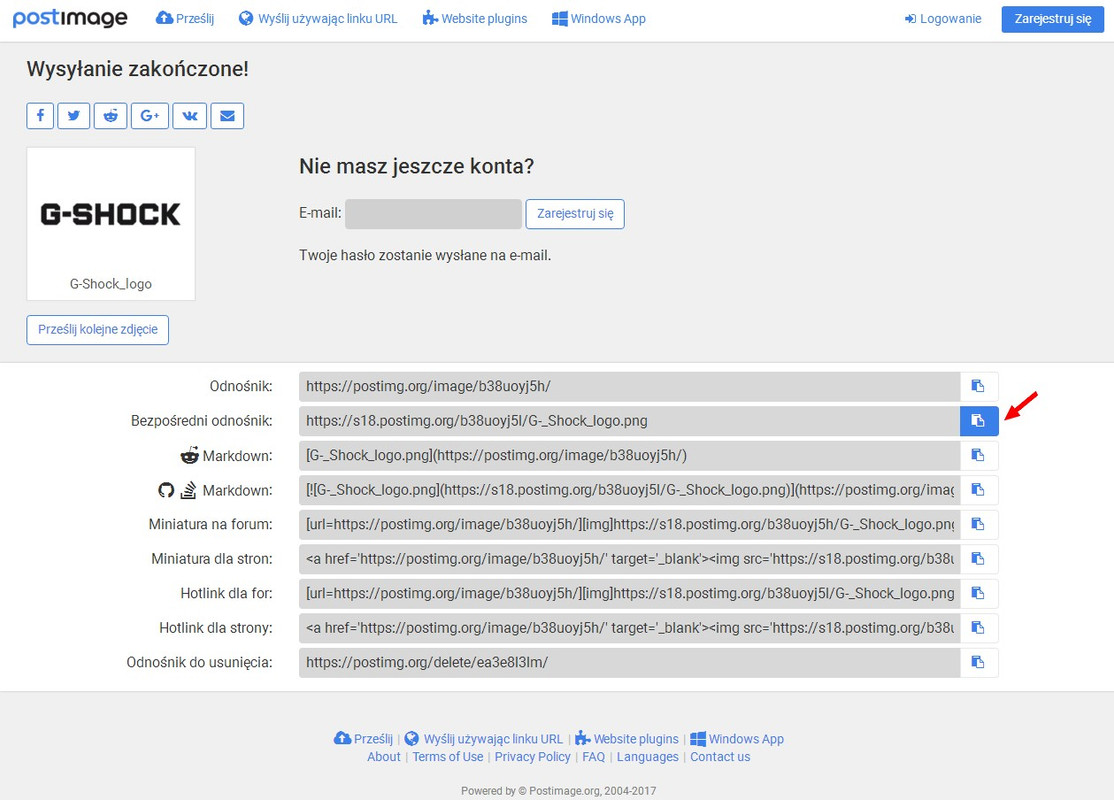Copy the Hotlink dla strony code
The height and width of the screenshot is (800, 1114).
pos(979,628)
